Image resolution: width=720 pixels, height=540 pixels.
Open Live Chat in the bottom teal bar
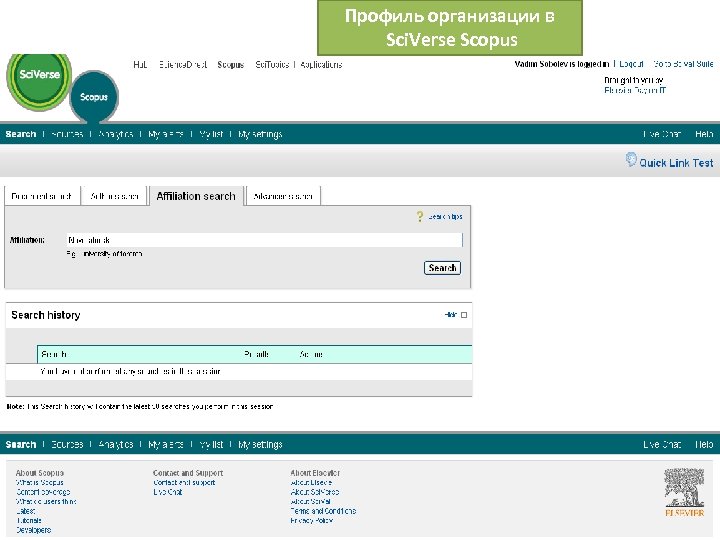pyautogui.click(x=662, y=444)
